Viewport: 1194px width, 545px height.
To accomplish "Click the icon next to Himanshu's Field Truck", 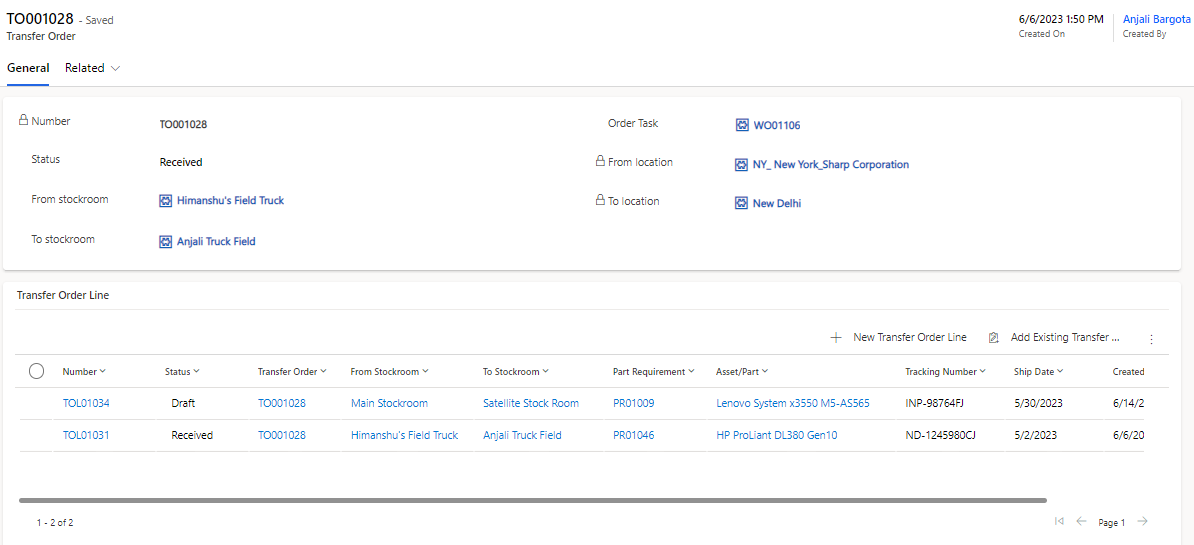I will 165,201.
